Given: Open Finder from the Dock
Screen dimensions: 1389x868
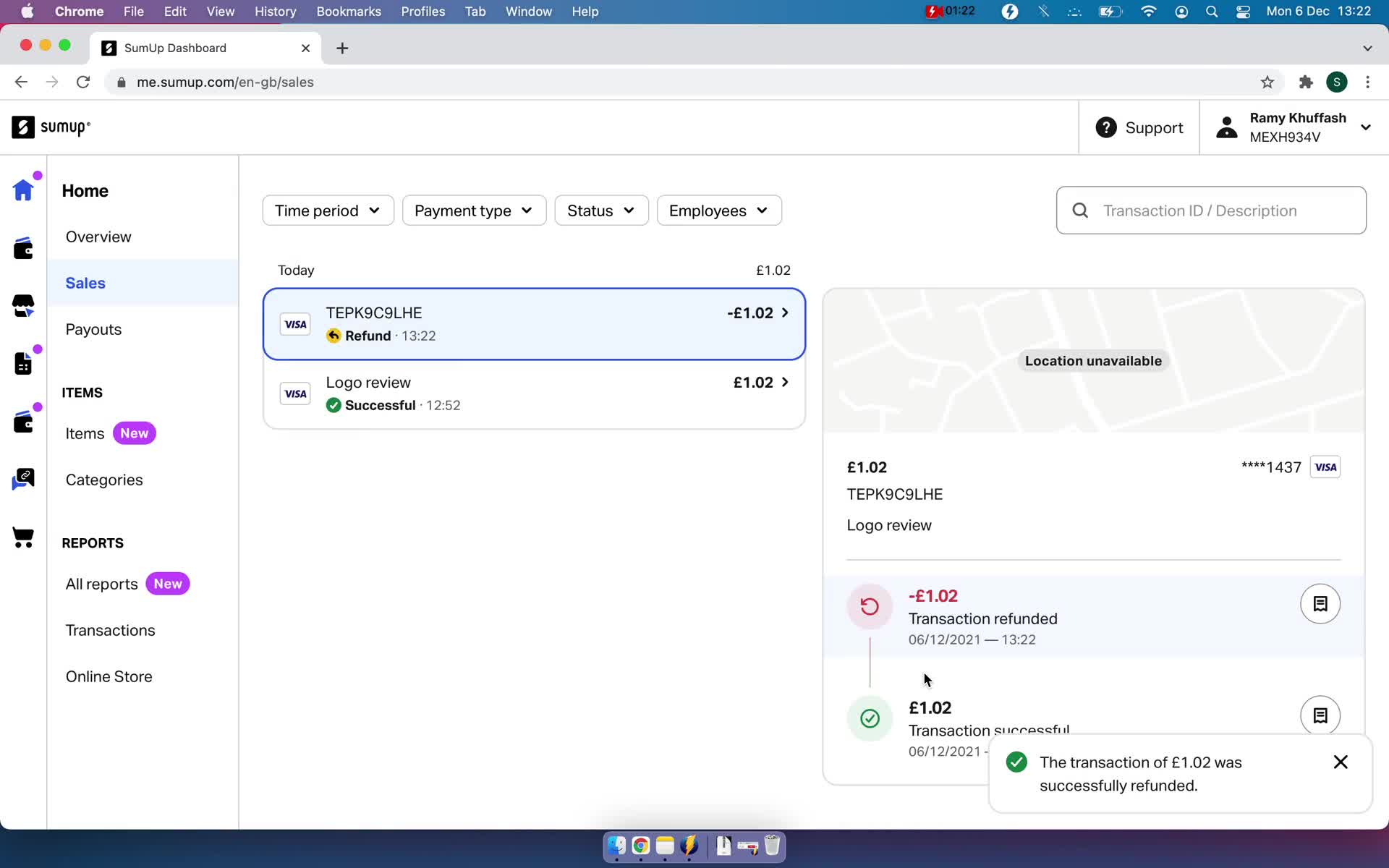Looking at the screenshot, I should pos(616,845).
